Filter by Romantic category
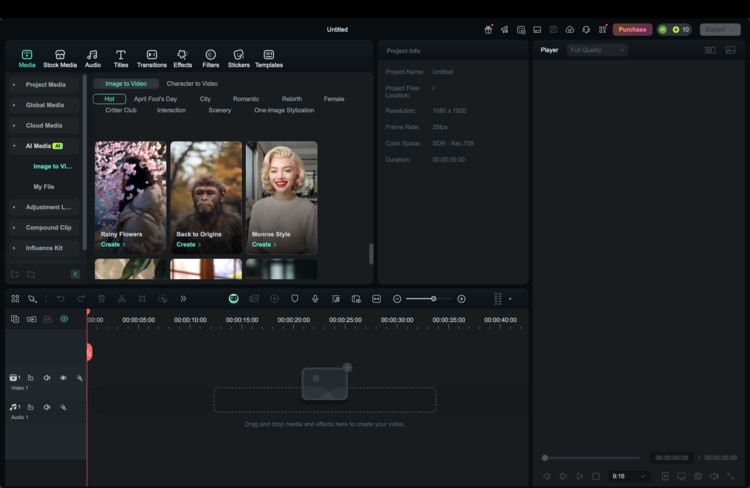 click(246, 99)
